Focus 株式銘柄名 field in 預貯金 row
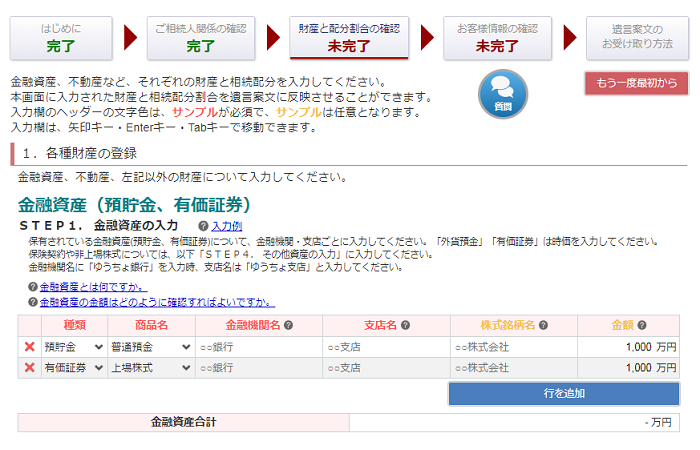The image size is (700, 450). pyautogui.click(x=514, y=347)
